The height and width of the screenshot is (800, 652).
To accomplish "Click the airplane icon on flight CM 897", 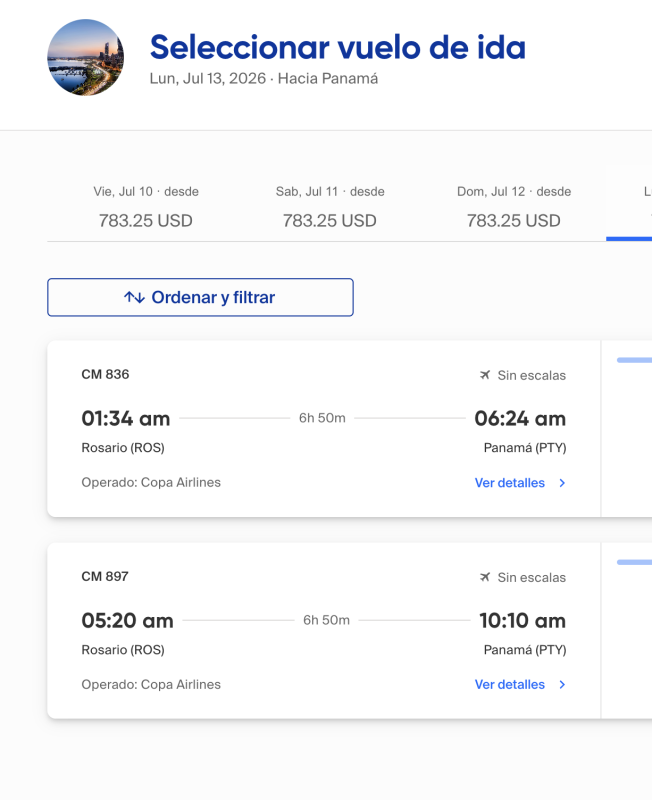I will (485, 577).
